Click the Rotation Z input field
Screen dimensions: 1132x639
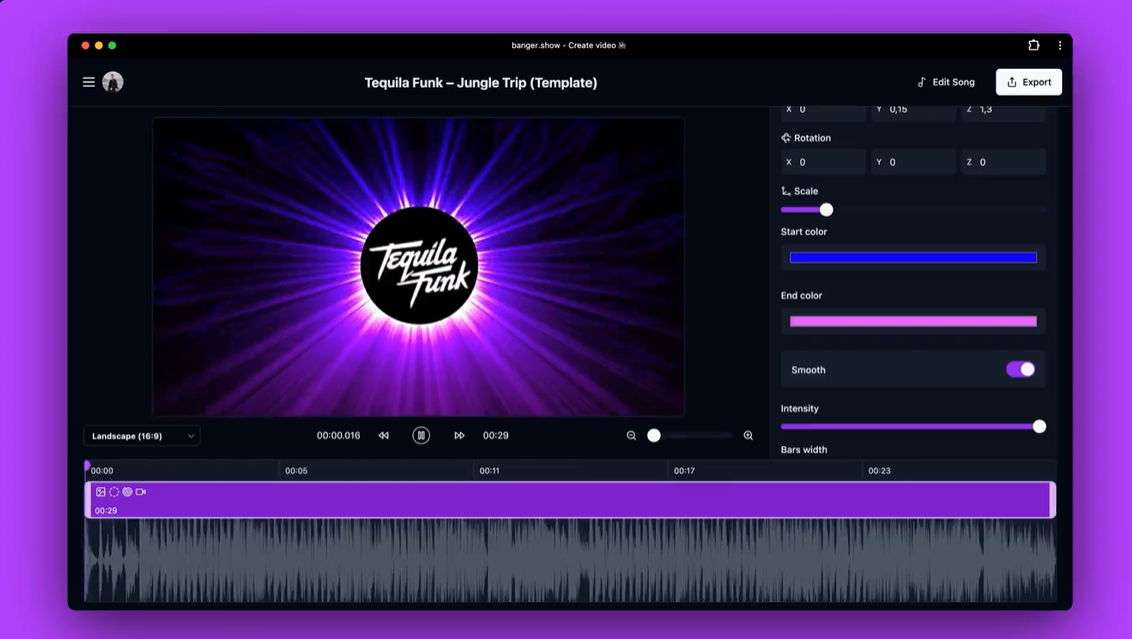pyautogui.click(x=1003, y=162)
